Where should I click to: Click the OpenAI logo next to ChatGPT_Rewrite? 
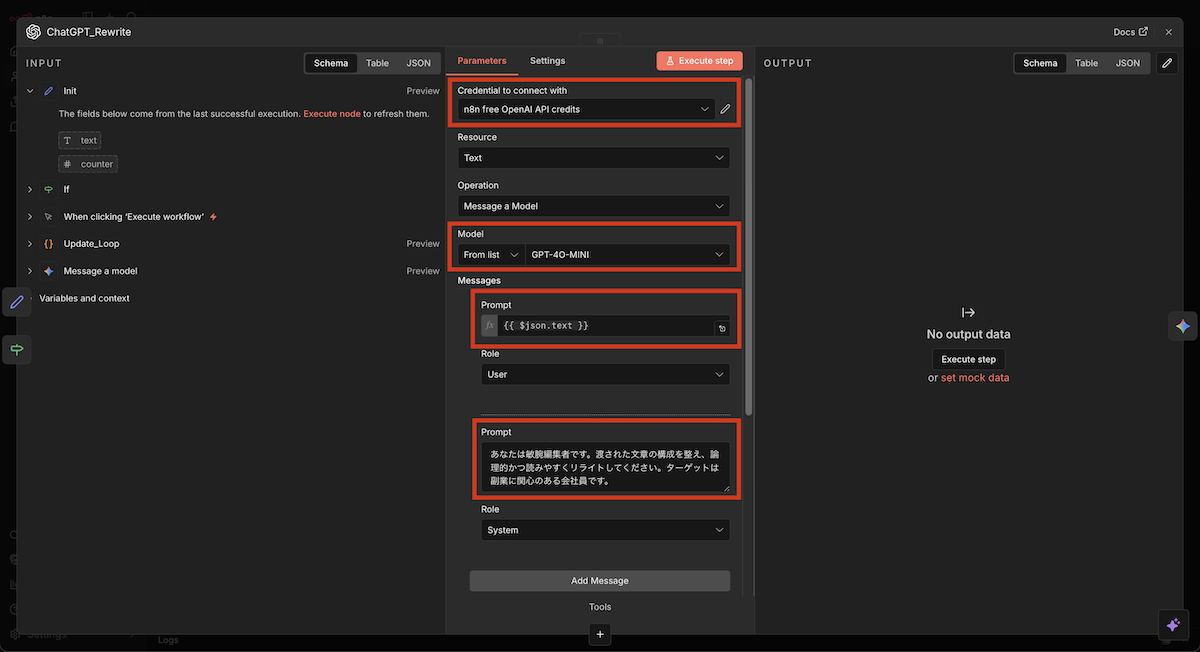click(33, 32)
